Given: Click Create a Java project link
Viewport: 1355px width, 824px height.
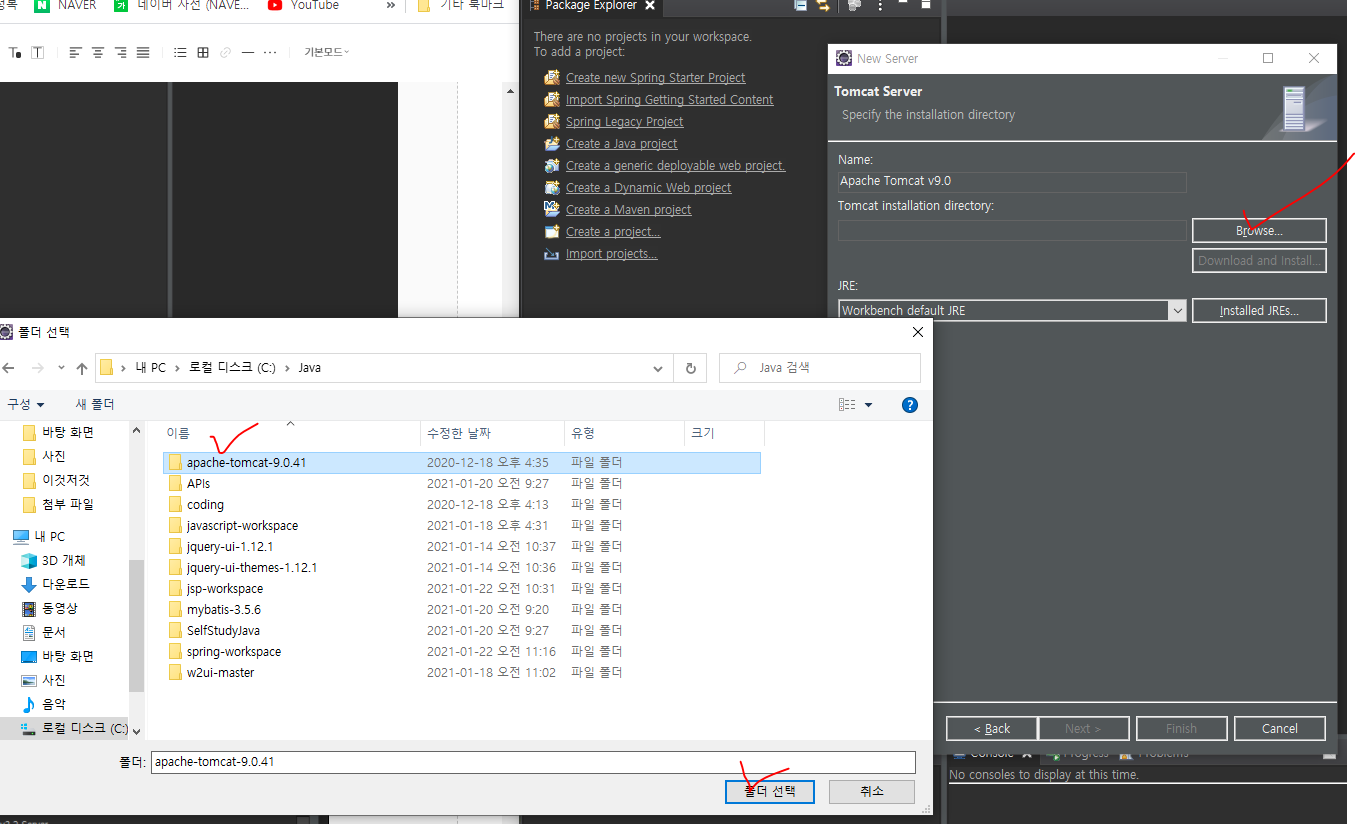Looking at the screenshot, I should point(621,144).
